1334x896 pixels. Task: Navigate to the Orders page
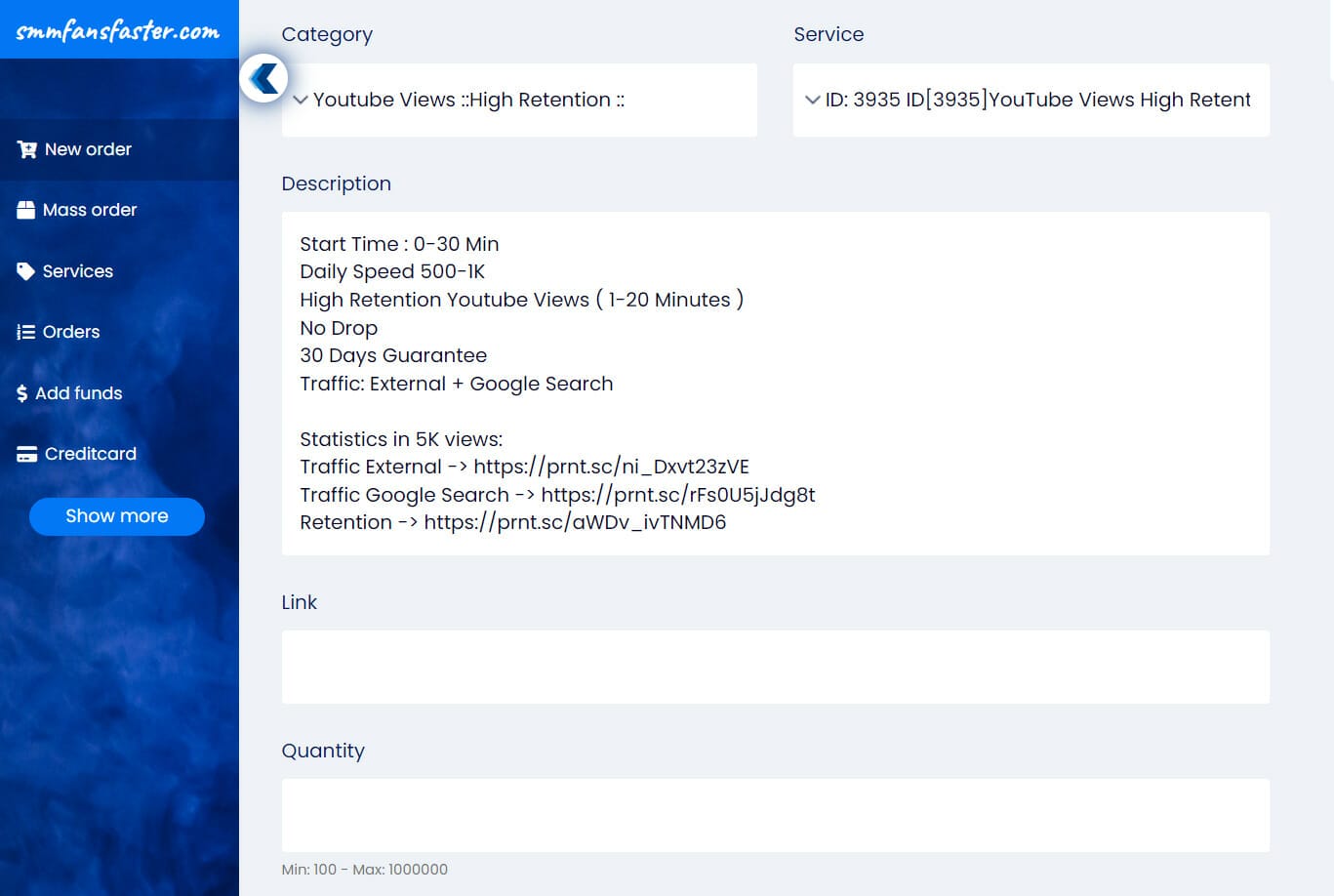click(71, 332)
